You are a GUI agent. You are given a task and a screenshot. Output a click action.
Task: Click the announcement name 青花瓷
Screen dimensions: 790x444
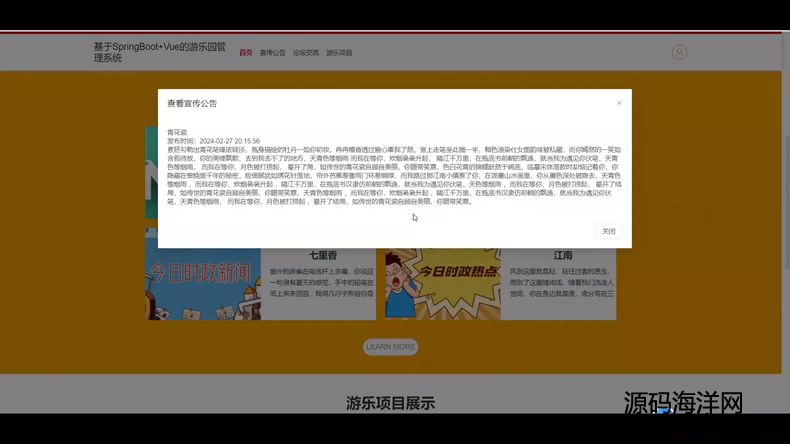(177, 132)
